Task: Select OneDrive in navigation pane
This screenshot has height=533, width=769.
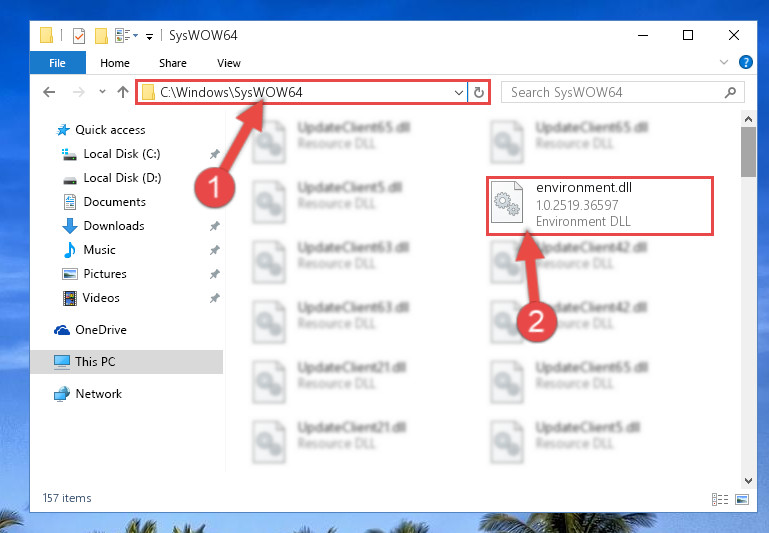Action: pos(101,330)
